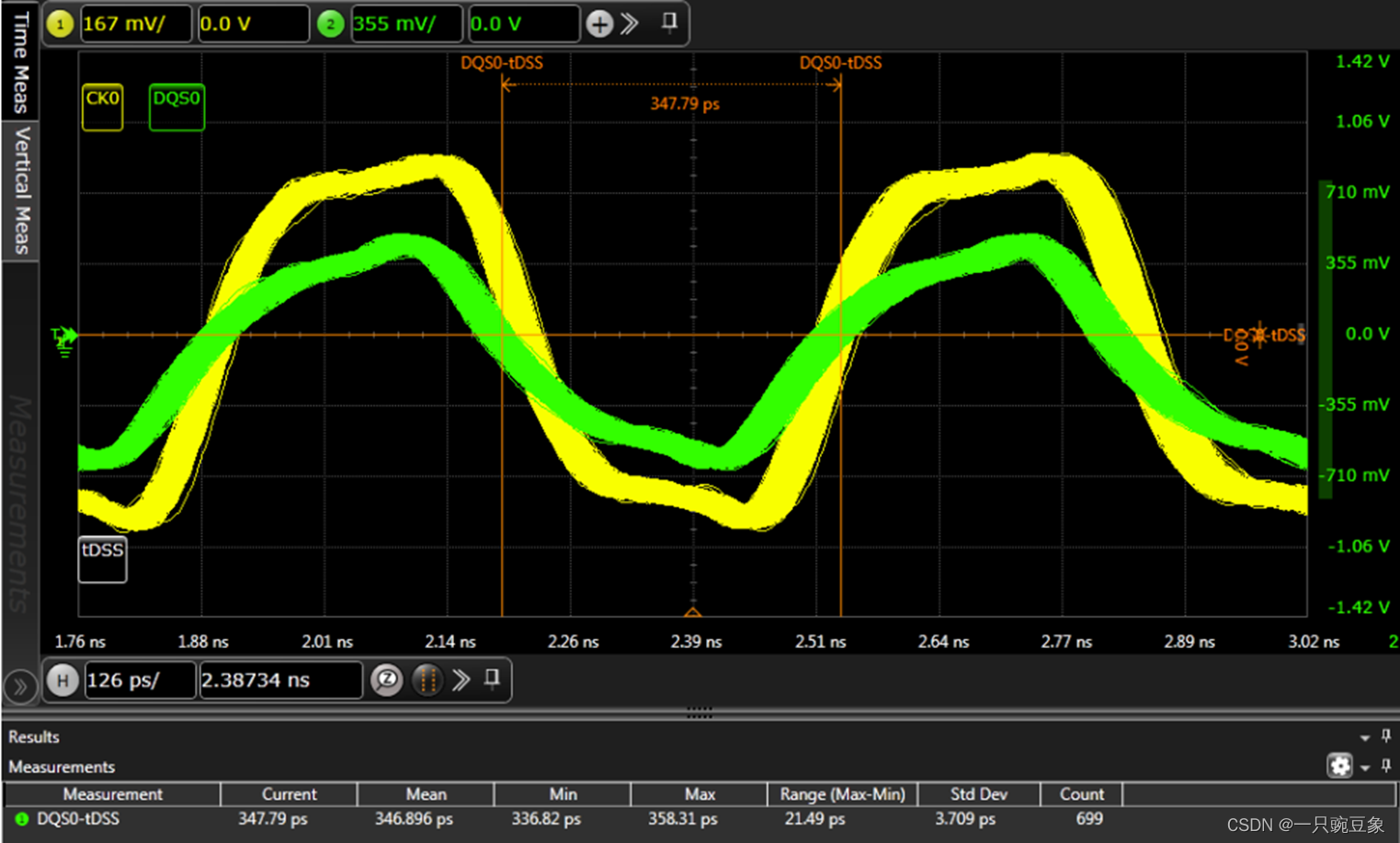Screen dimensions: 1400x843
Task: Select the DQS0 waveform label
Action: pos(176,108)
